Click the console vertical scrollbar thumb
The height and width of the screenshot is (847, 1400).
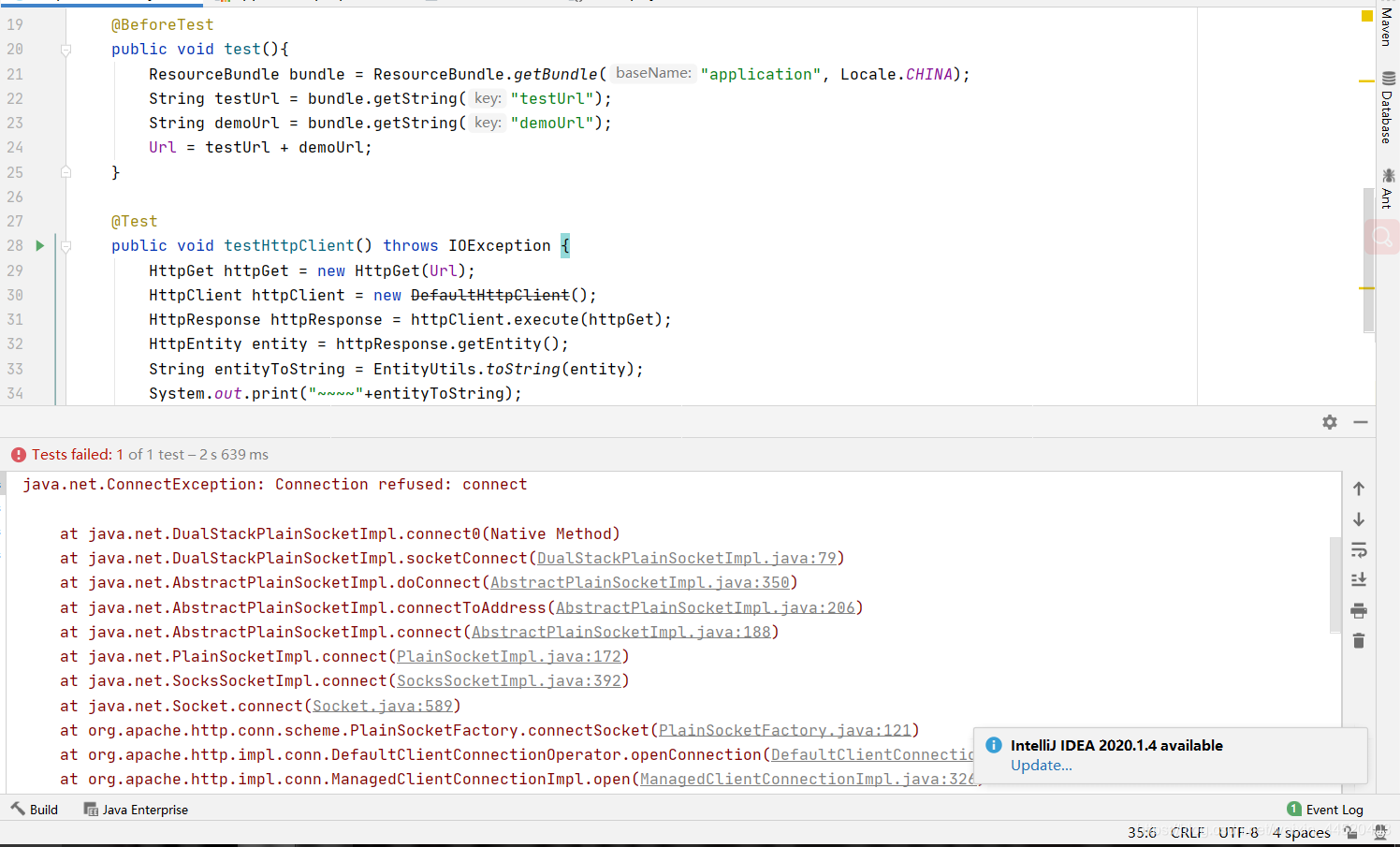1334,585
